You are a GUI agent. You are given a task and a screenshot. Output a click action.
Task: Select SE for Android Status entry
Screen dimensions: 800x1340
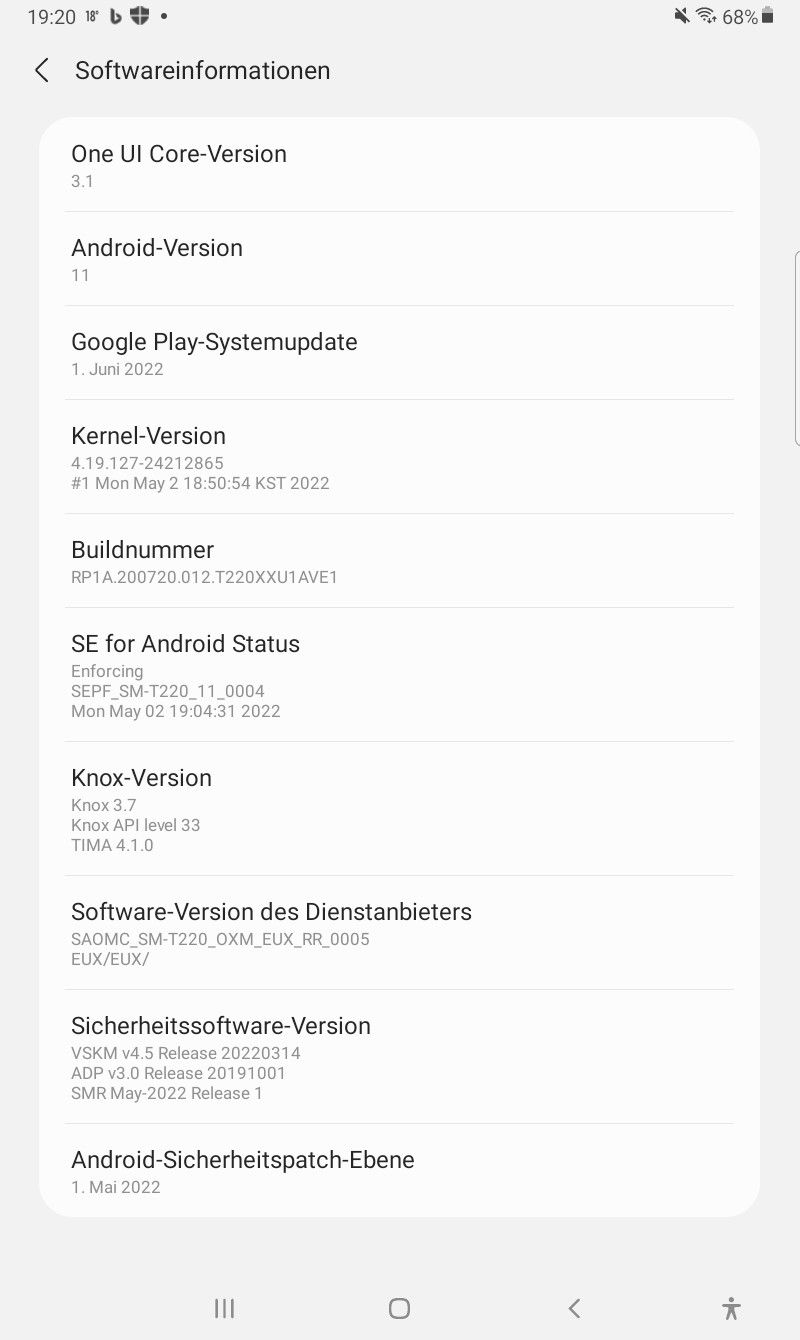coord(400,675)
